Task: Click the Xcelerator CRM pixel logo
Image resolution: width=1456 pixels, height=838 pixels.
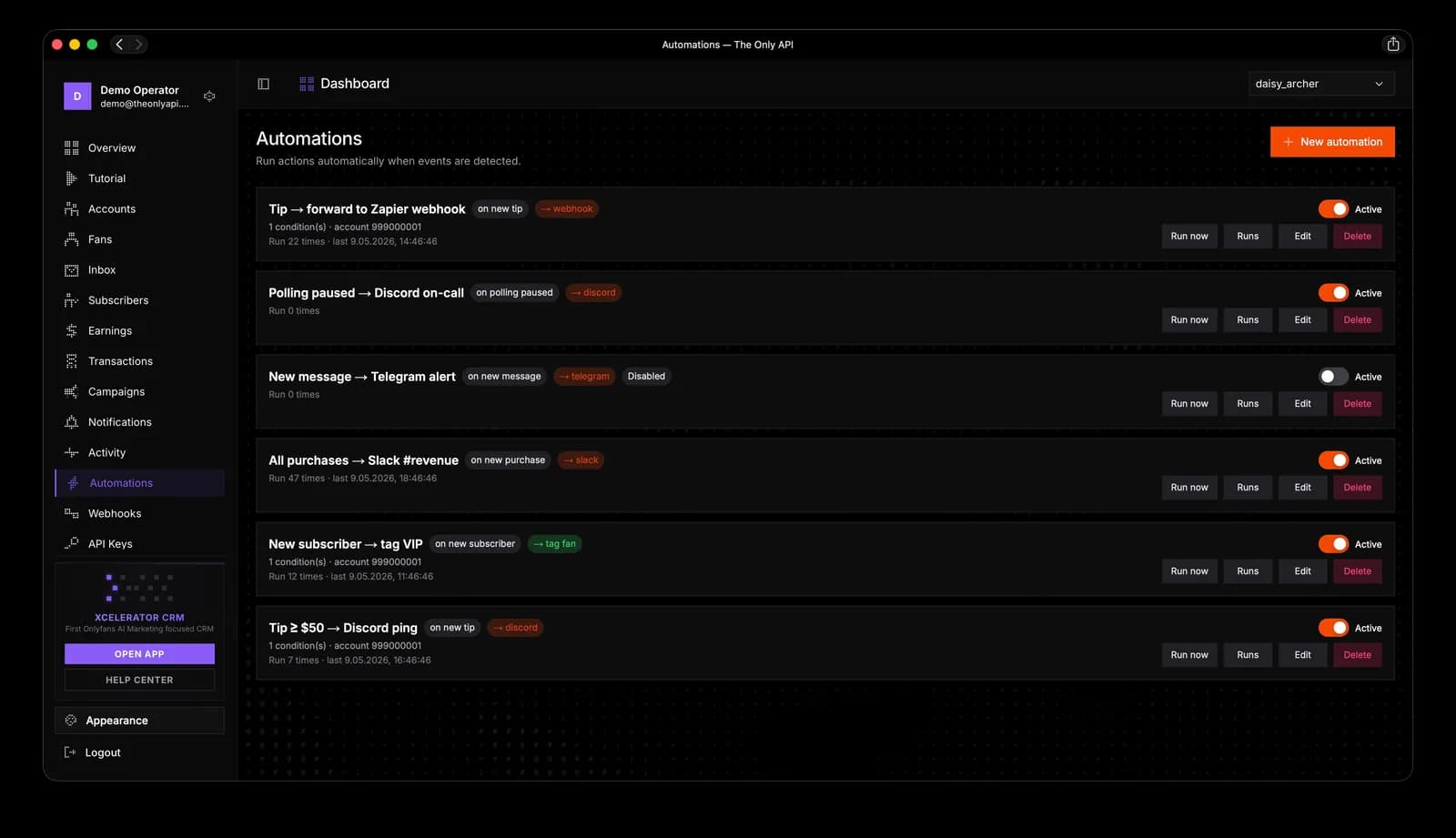Action: point(139,588)
